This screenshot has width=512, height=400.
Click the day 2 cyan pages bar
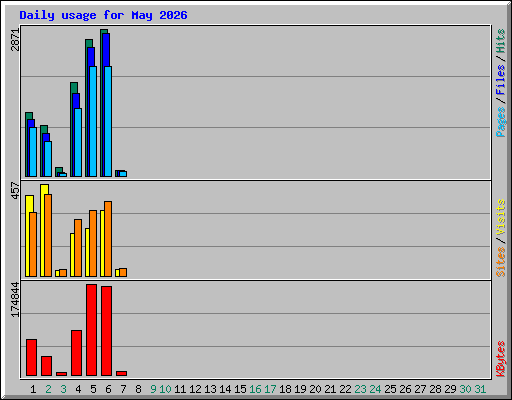(x=48, y=159)
